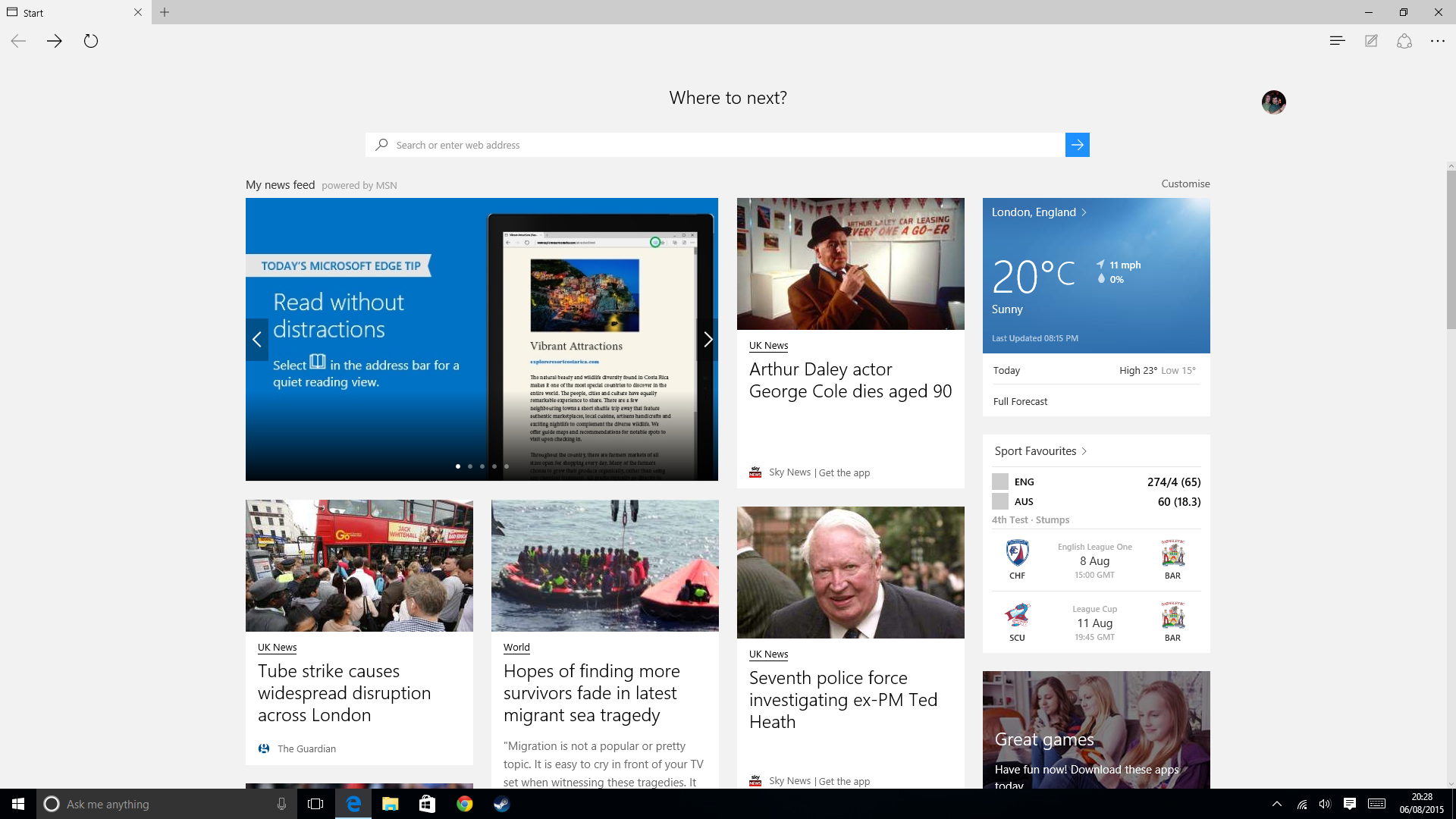1456x819 pixels.
Task: Open a new tab with the plus button
Action: pyautogui.click(x=165, y=12)
